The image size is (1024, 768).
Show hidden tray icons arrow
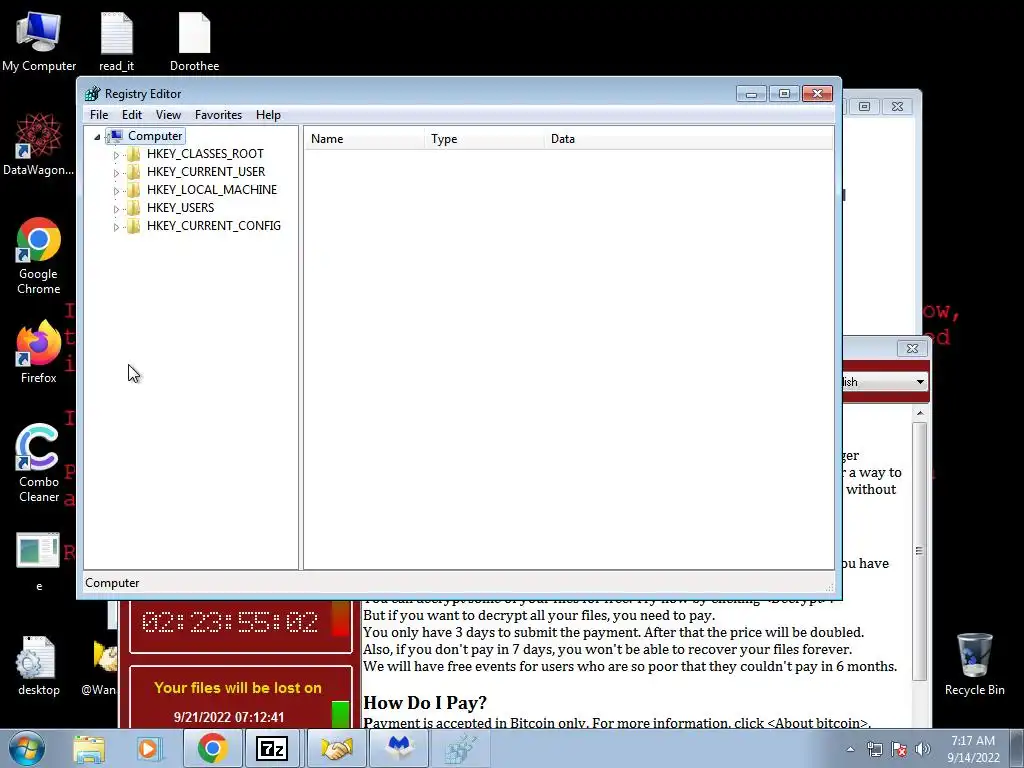click(850, 749)
